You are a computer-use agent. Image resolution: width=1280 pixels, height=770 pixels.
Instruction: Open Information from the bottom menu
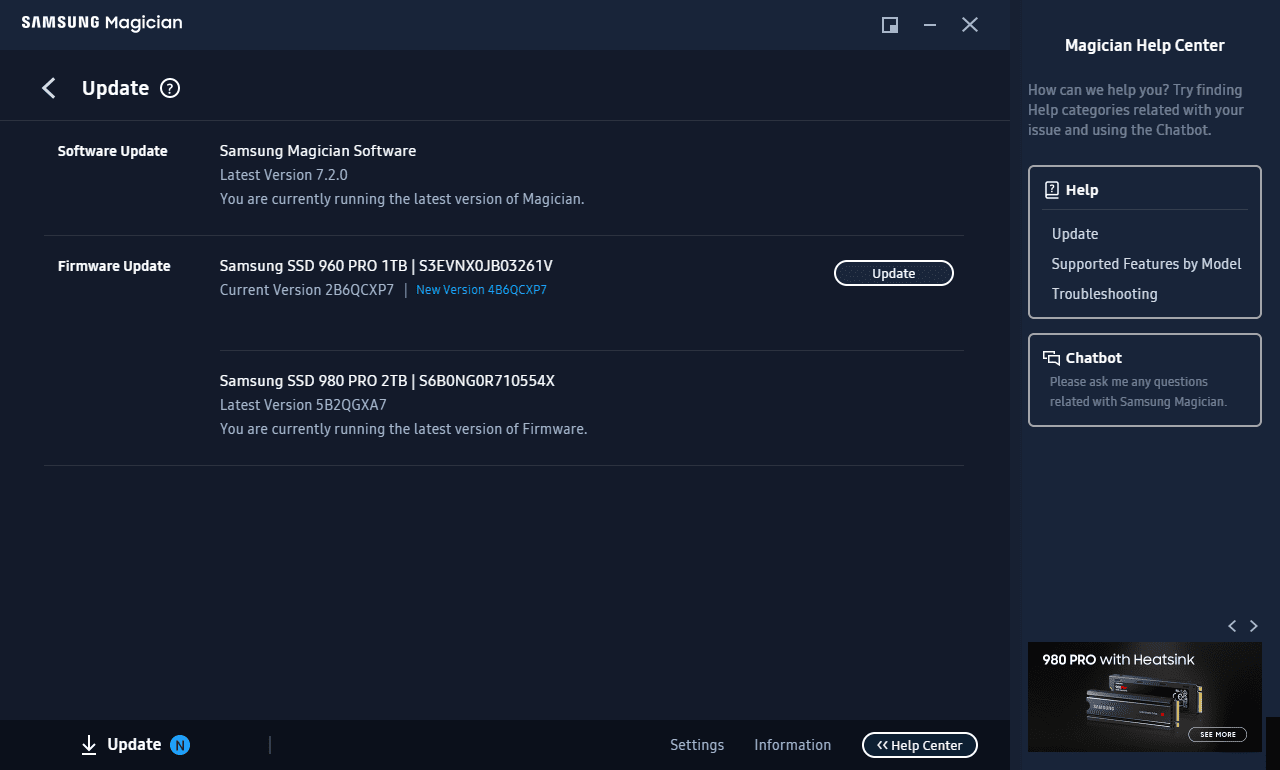[x=792, y=744]
